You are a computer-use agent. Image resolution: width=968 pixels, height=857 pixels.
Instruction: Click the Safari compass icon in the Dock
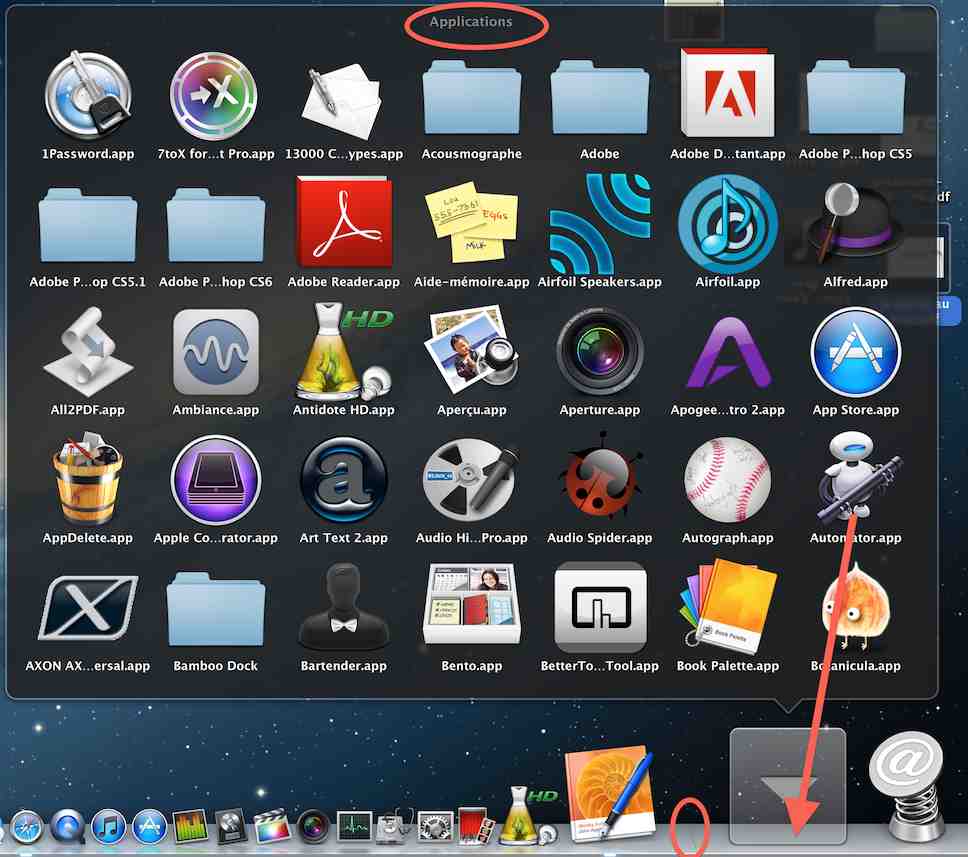click(x=27, y=827)
